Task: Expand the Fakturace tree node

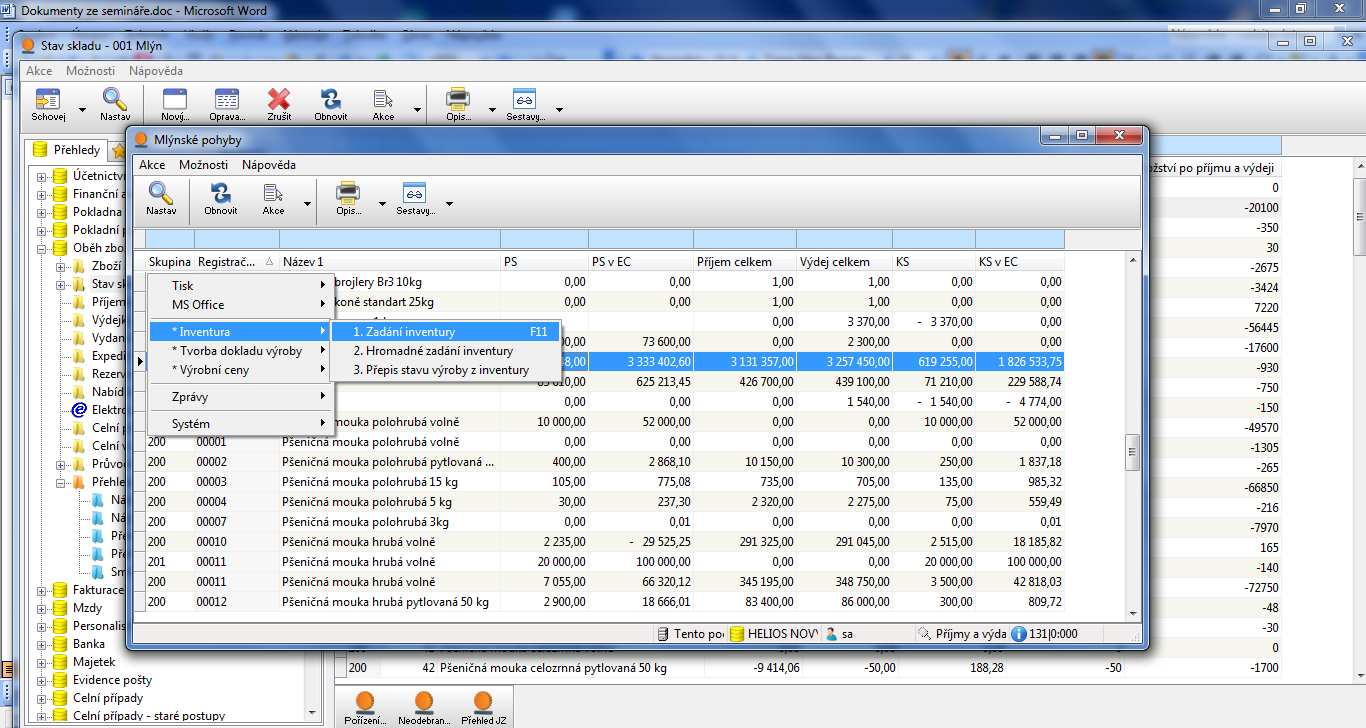Action: pyautogui.click(x=42, y=590)
